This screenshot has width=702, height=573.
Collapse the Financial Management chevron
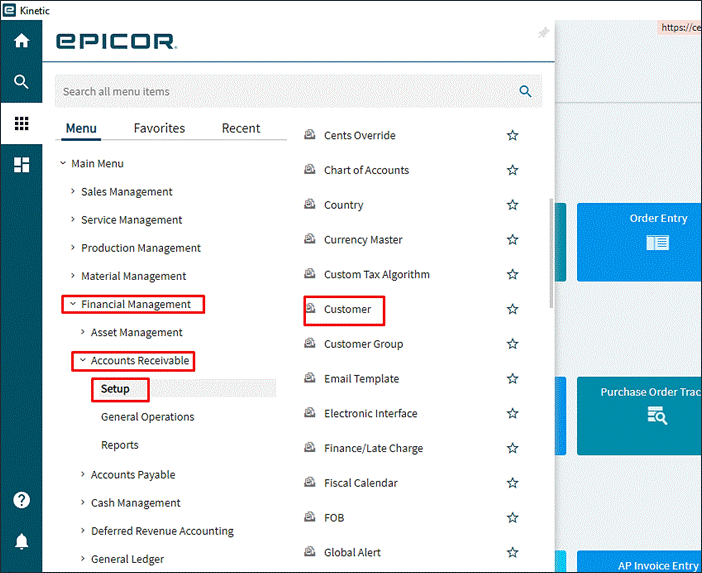[x=73, y=304]
